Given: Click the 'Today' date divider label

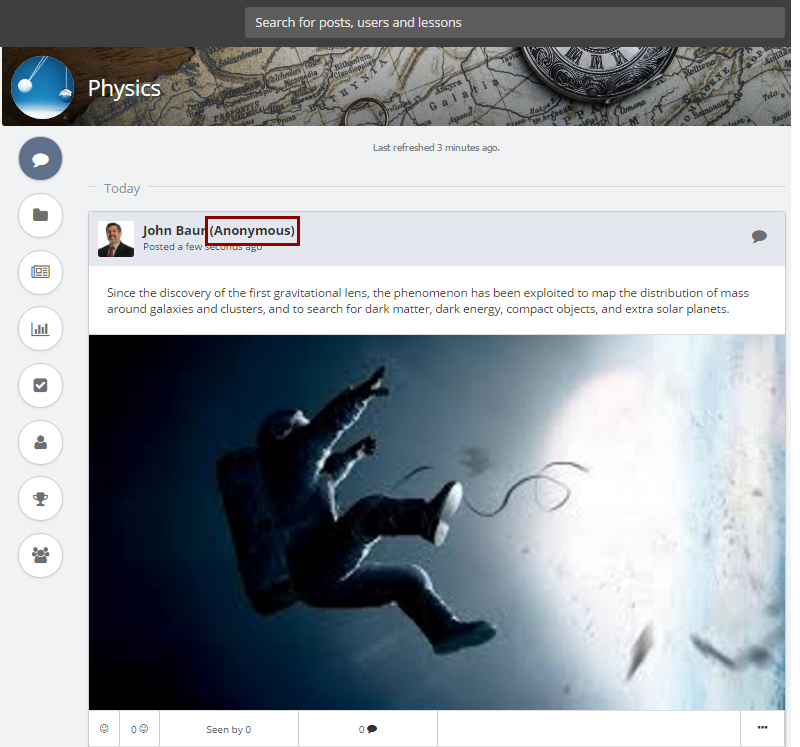Looking at the screenshot, I should 122,189.
